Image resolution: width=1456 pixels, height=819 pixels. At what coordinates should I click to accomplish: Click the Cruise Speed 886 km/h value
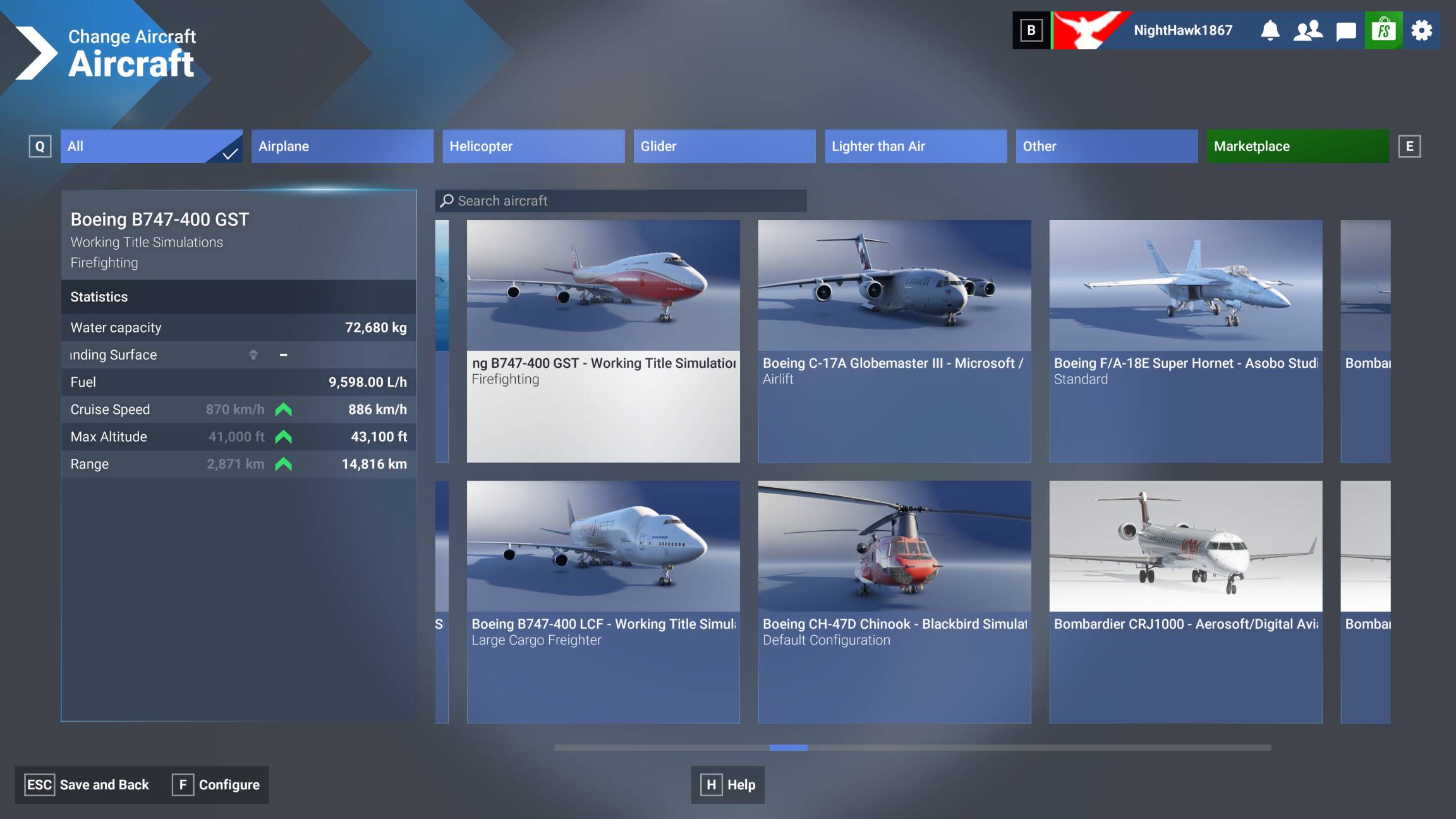[378, 409]
